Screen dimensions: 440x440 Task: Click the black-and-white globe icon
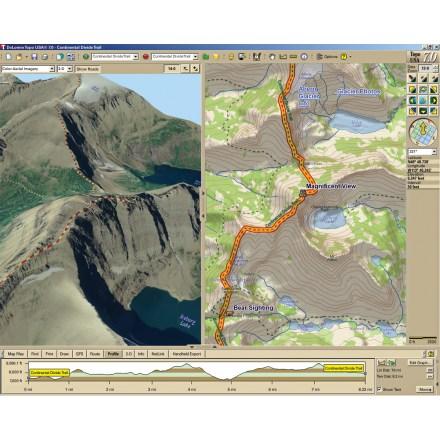coord(242,57)
